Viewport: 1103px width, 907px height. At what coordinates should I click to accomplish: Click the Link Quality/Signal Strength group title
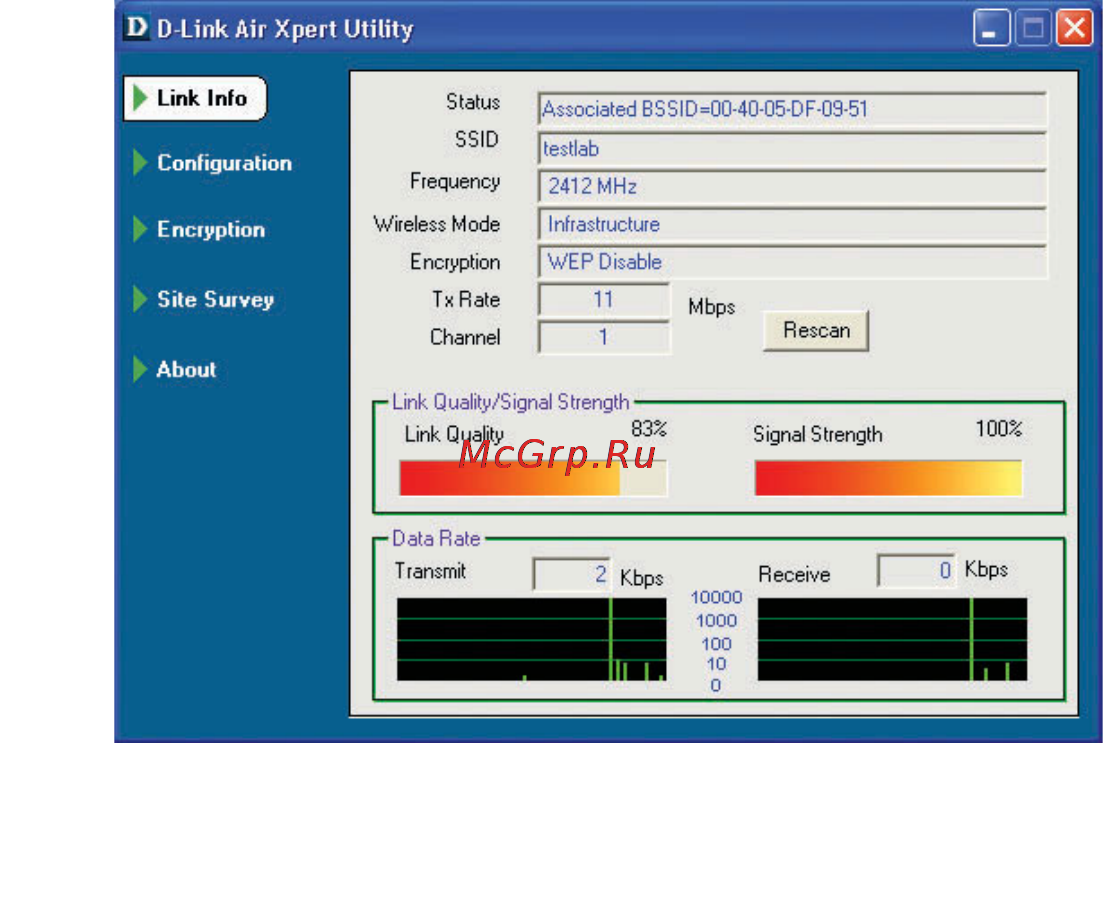pyautogui.click(x=511, y=402)
